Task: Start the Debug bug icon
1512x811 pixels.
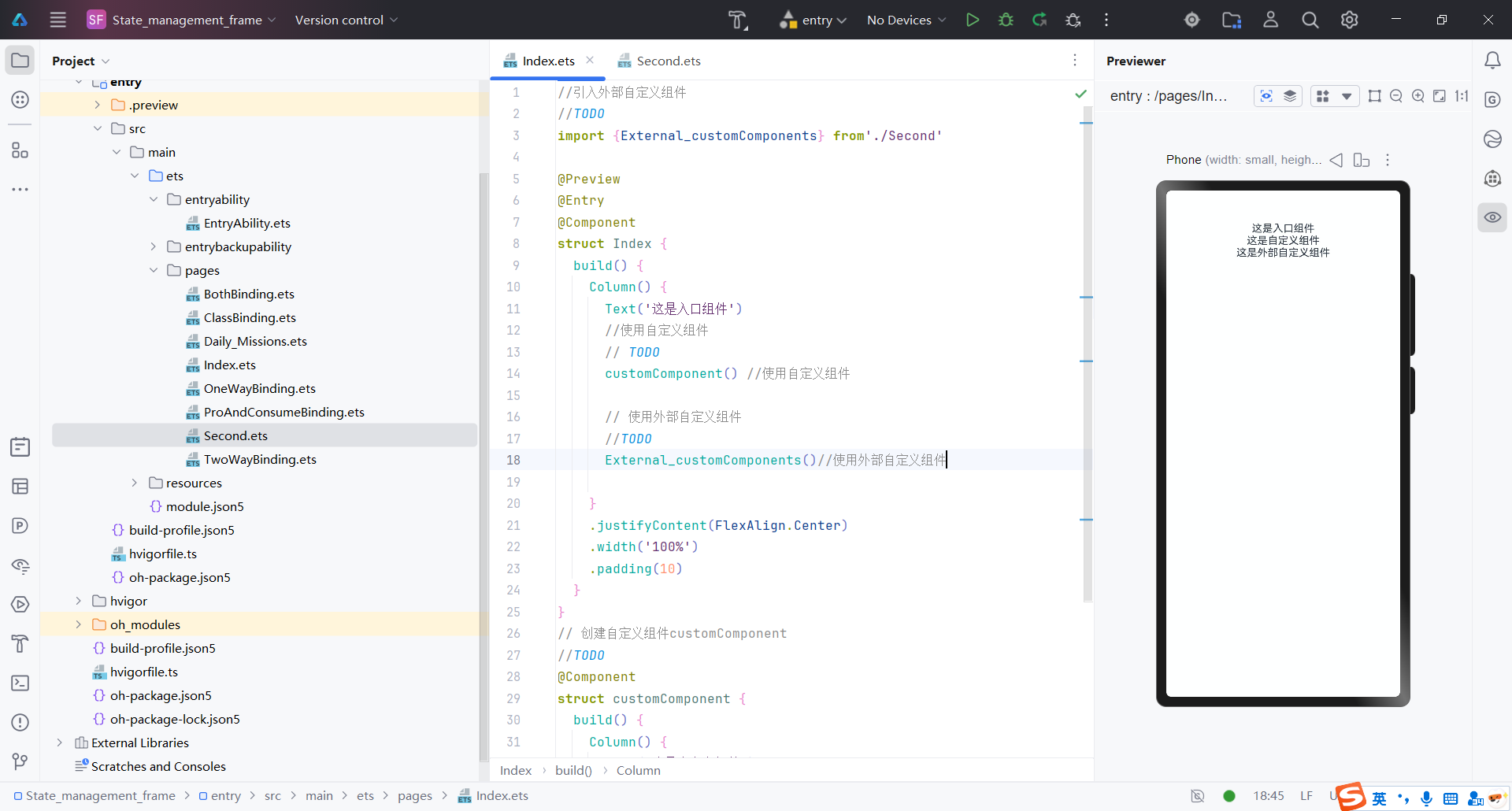Action: click(1006, 20)
